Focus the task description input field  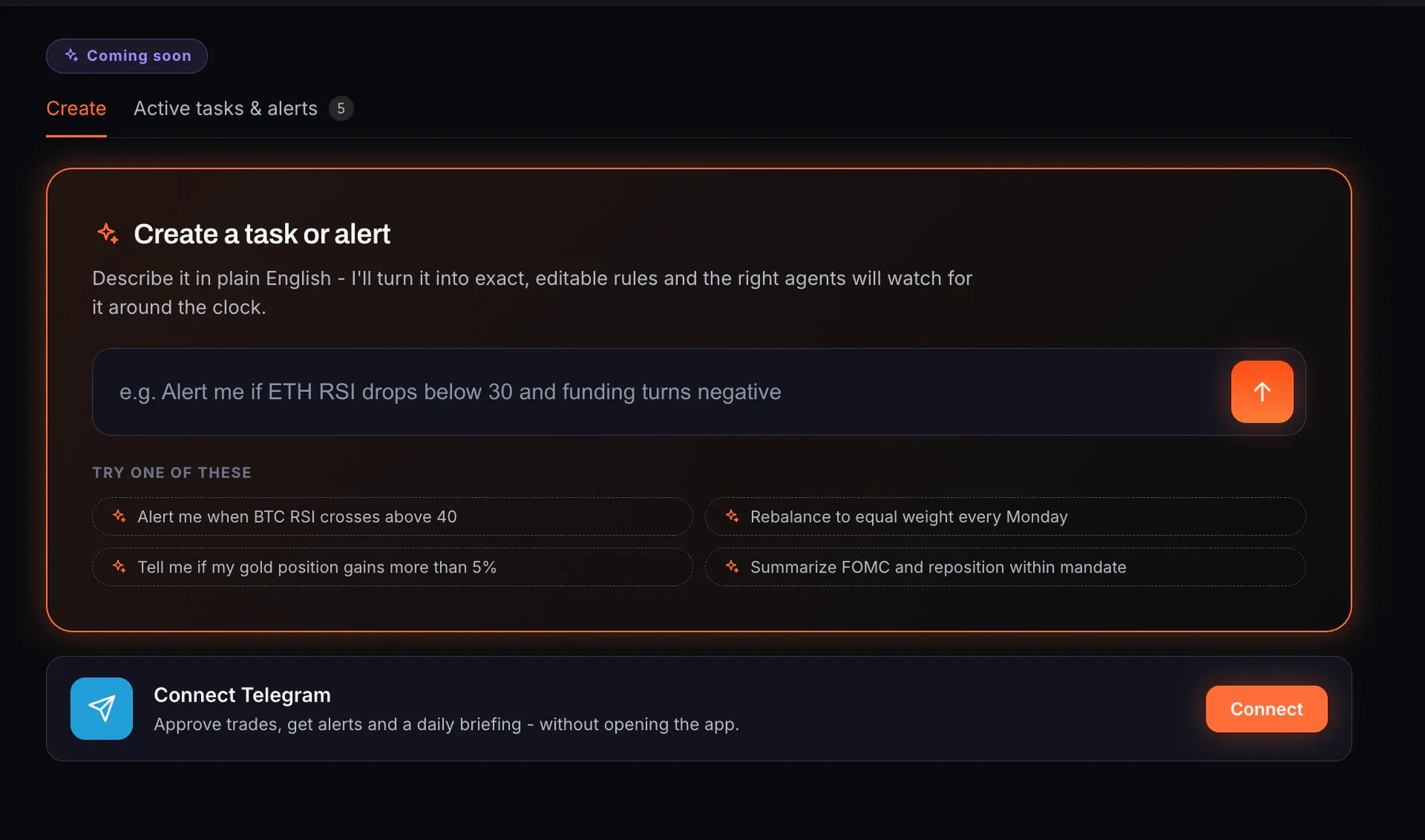[x=661, y=392]
